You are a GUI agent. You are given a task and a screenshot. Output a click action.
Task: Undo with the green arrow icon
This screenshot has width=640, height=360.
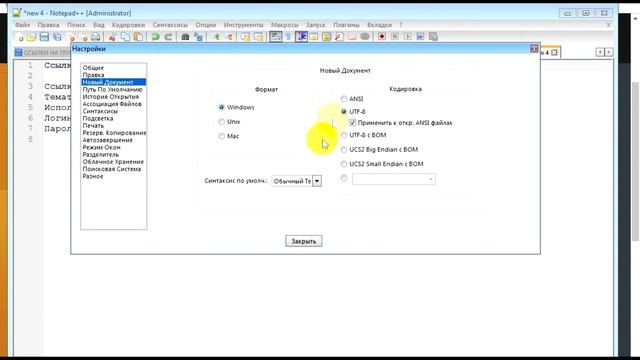tap(155, 37)
